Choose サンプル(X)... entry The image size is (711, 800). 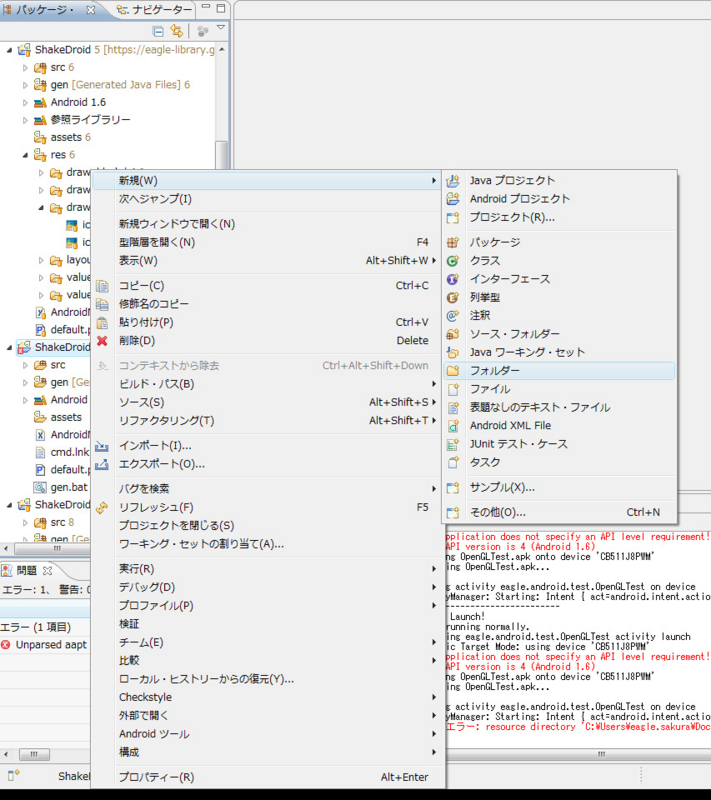[560, 487]
